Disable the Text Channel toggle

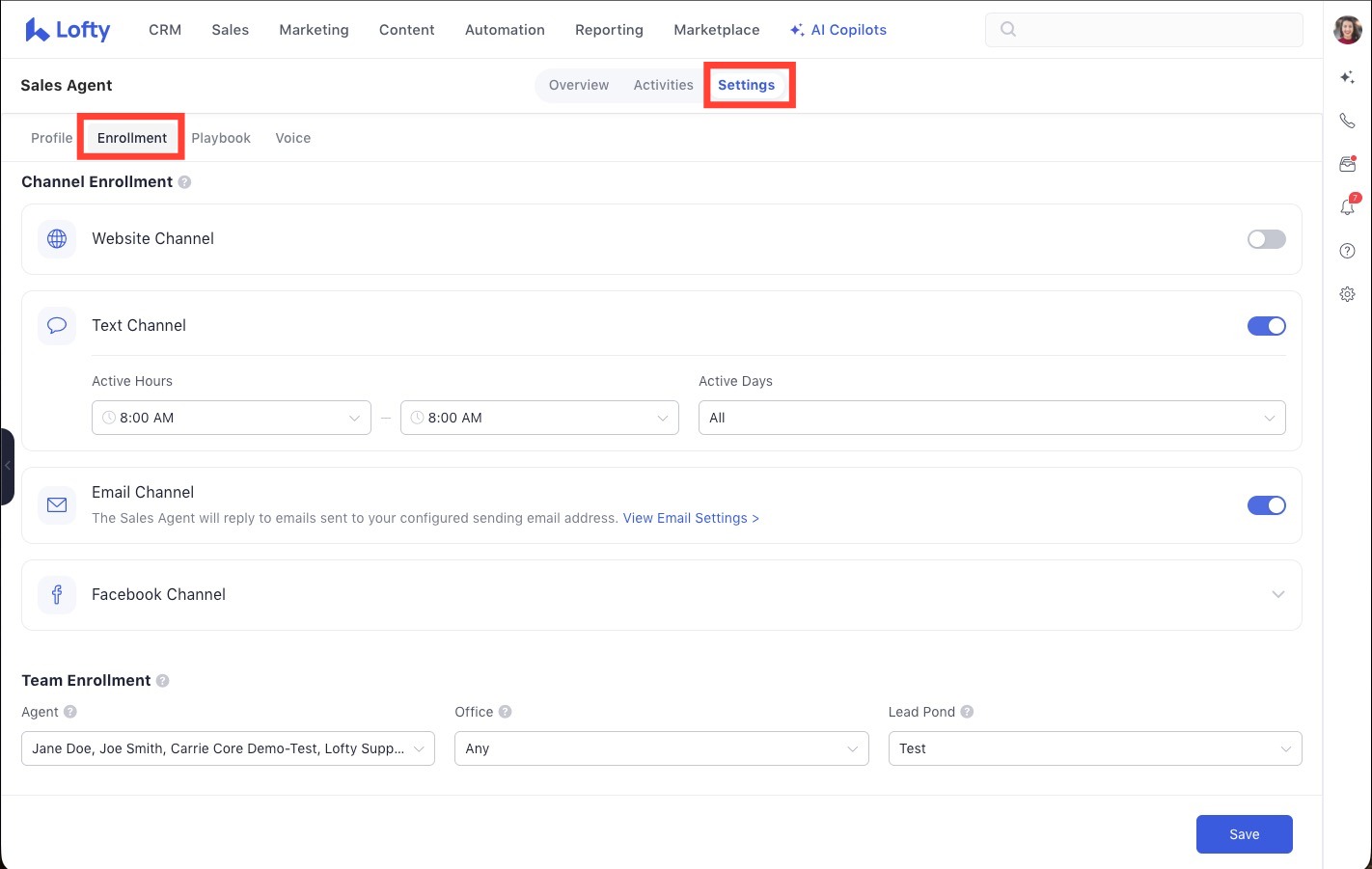point(1266,325)
